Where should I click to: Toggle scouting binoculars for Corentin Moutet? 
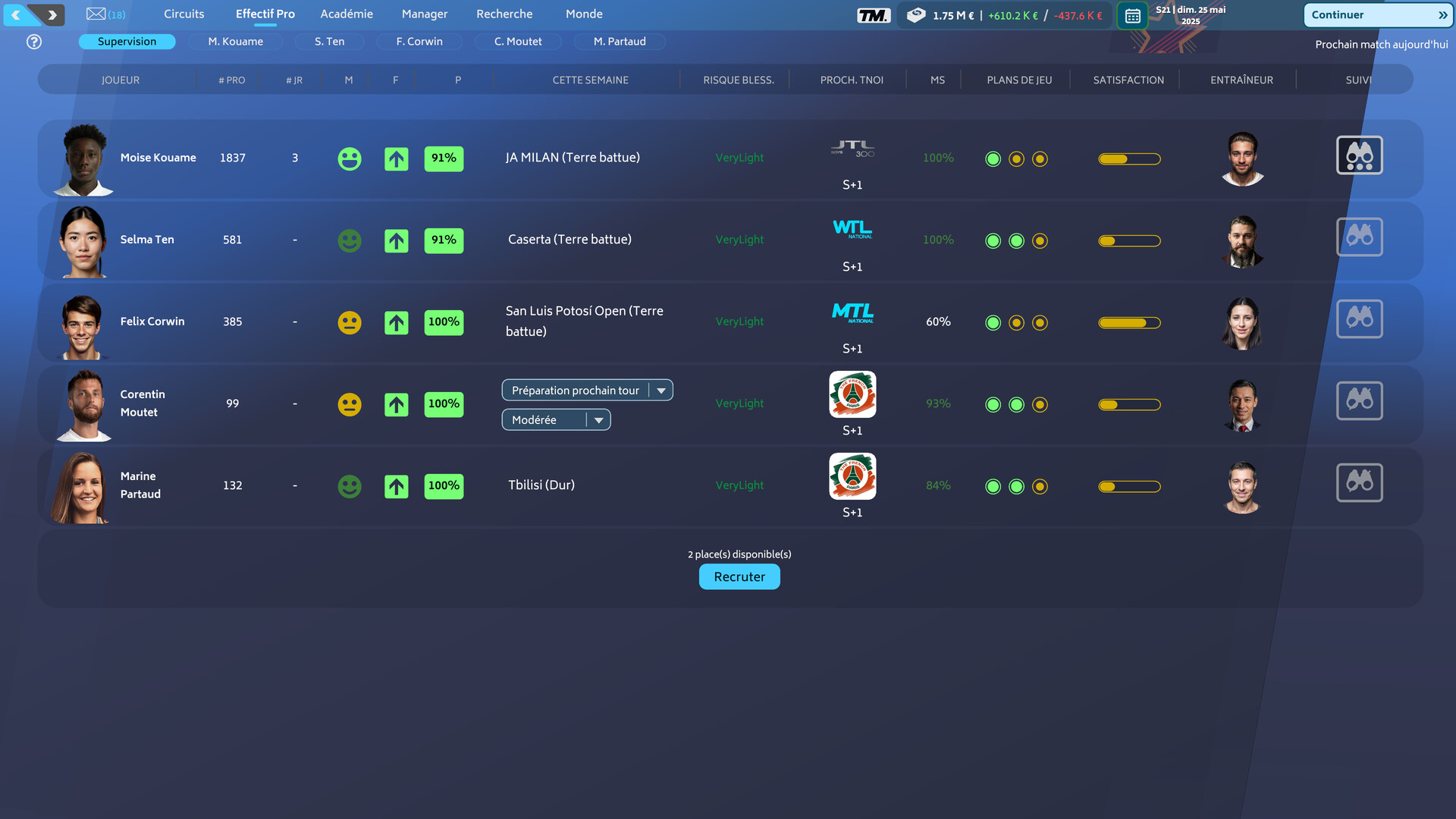pyautogui.click(x=1359, y=401)
